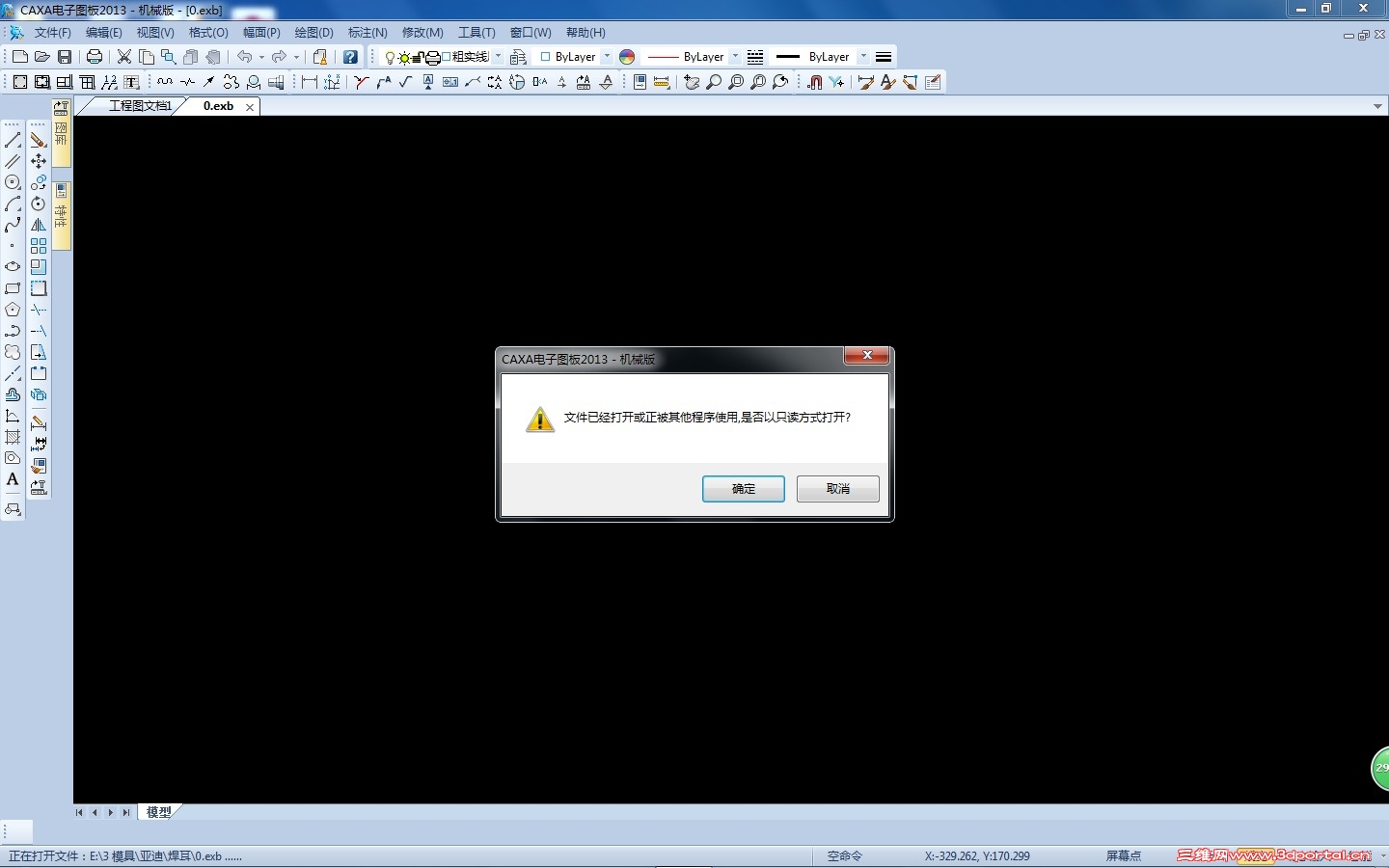Open the 特性 properties side panel

pos(61,214)
